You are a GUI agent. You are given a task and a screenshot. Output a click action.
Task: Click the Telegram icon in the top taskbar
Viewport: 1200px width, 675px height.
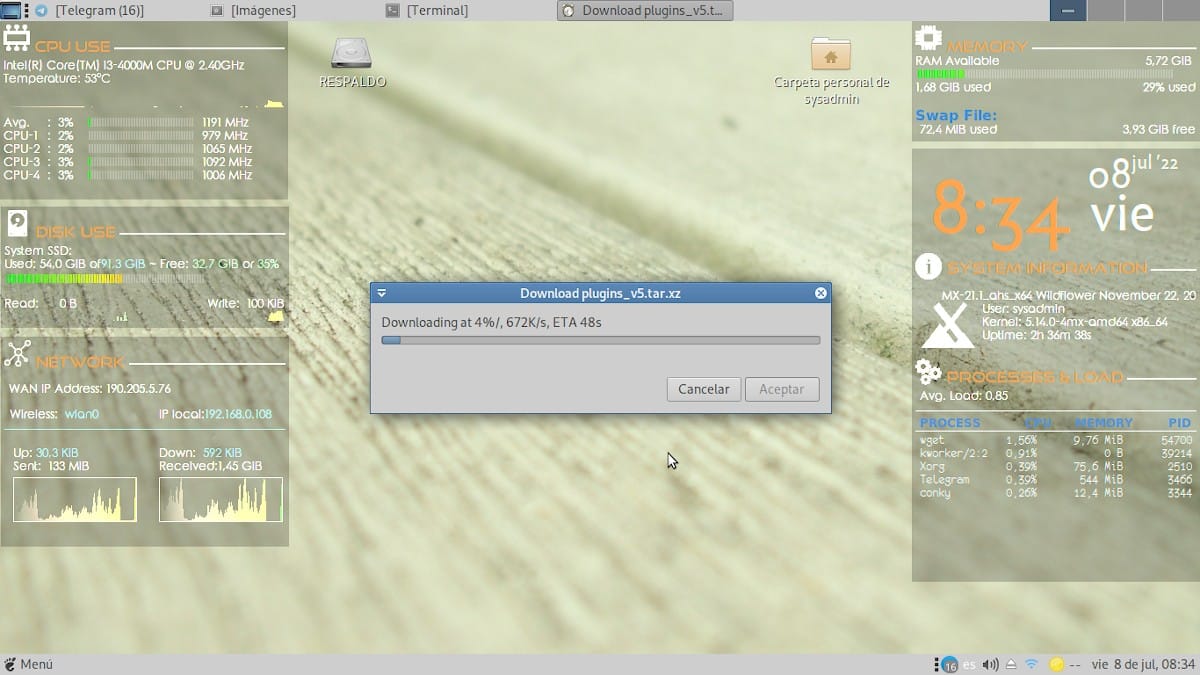pos(41,10)
